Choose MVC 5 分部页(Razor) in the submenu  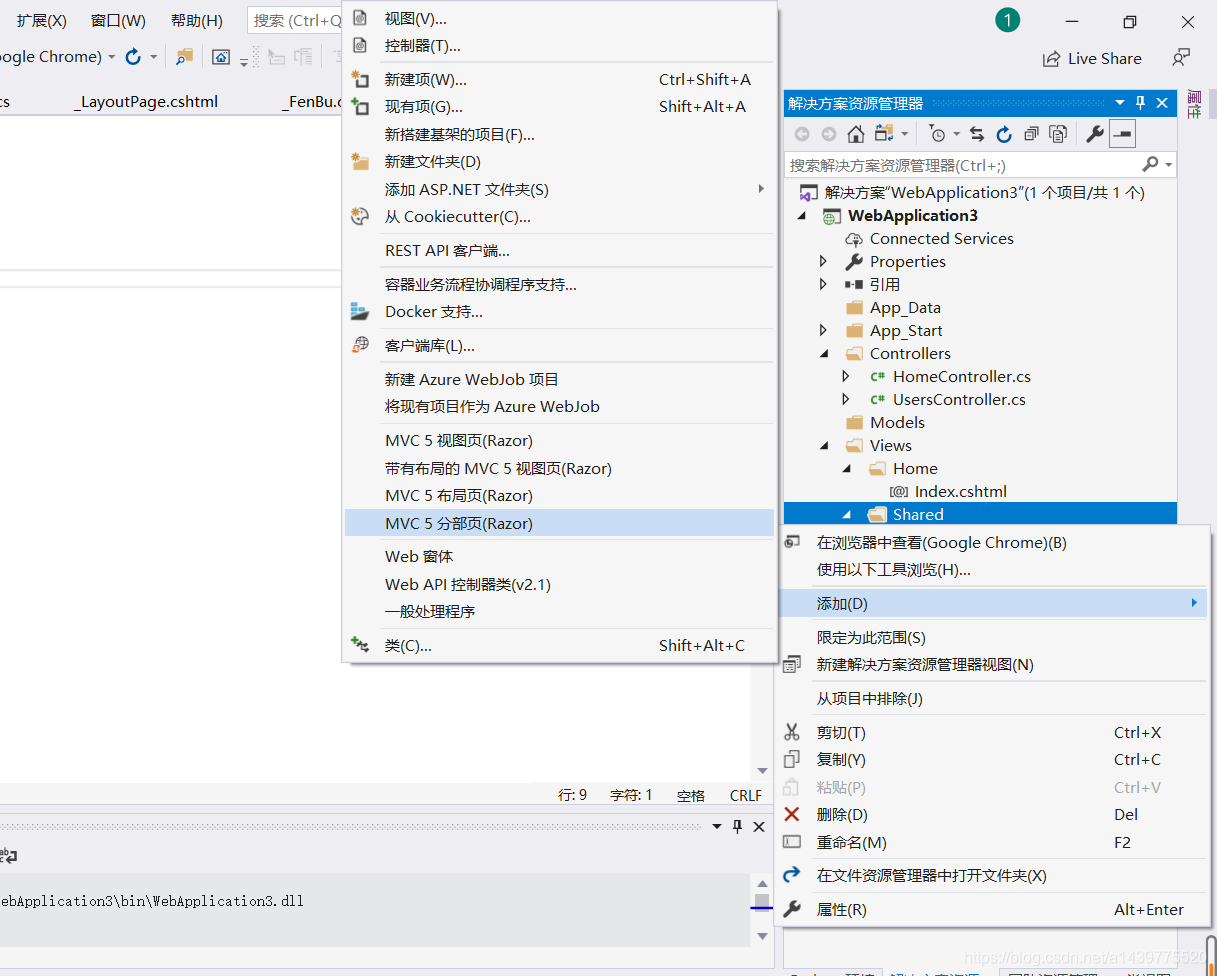pos(559,523)
